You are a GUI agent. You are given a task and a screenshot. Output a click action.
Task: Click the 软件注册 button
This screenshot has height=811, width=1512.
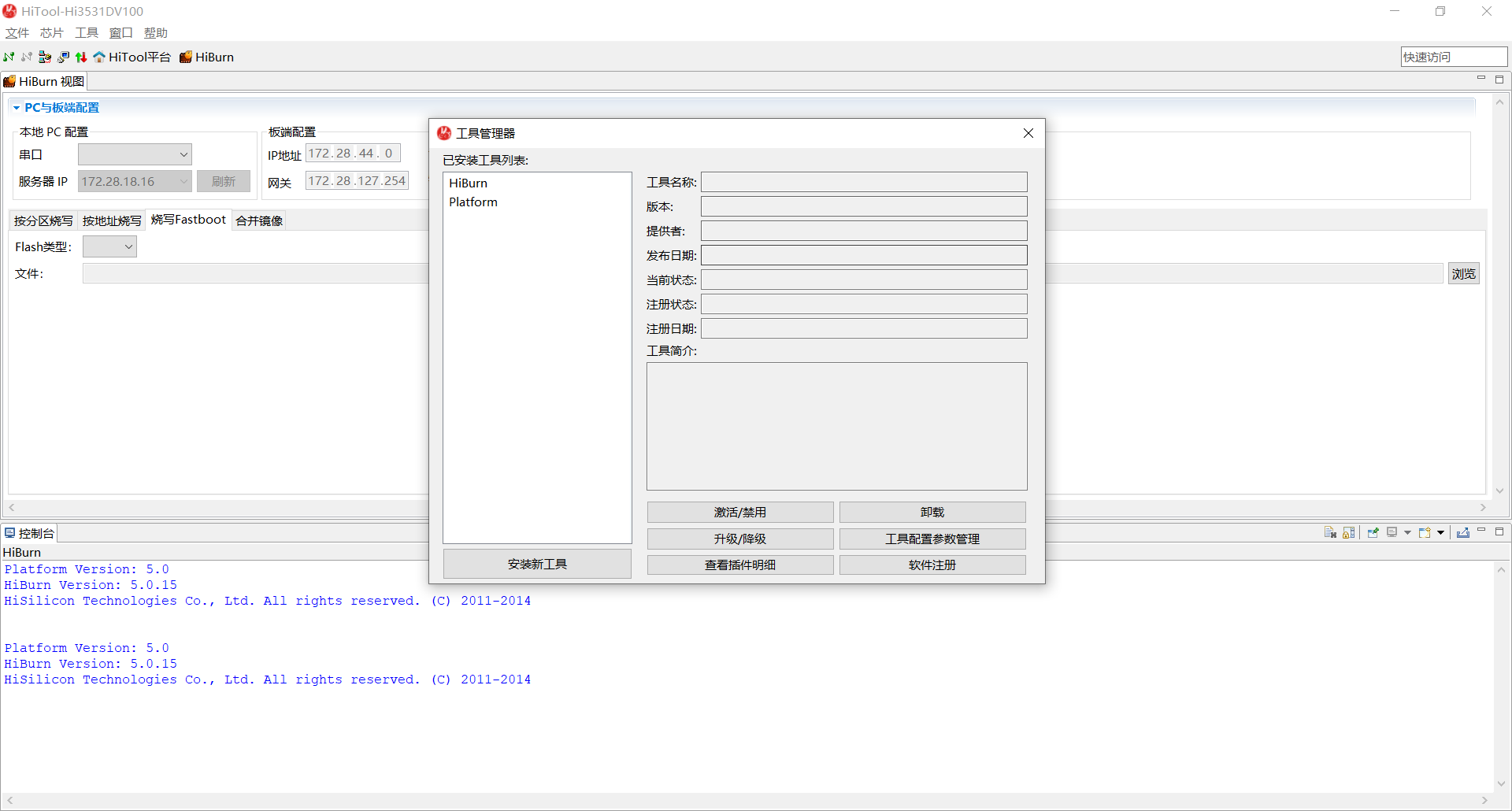point(932,565)
